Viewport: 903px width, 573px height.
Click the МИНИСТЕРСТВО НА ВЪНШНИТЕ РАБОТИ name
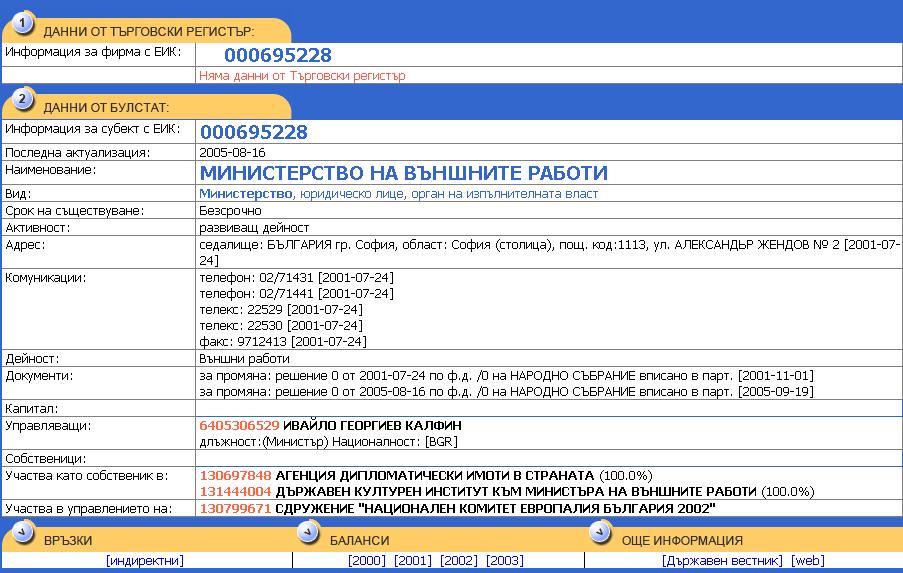[x=404, y=173]
